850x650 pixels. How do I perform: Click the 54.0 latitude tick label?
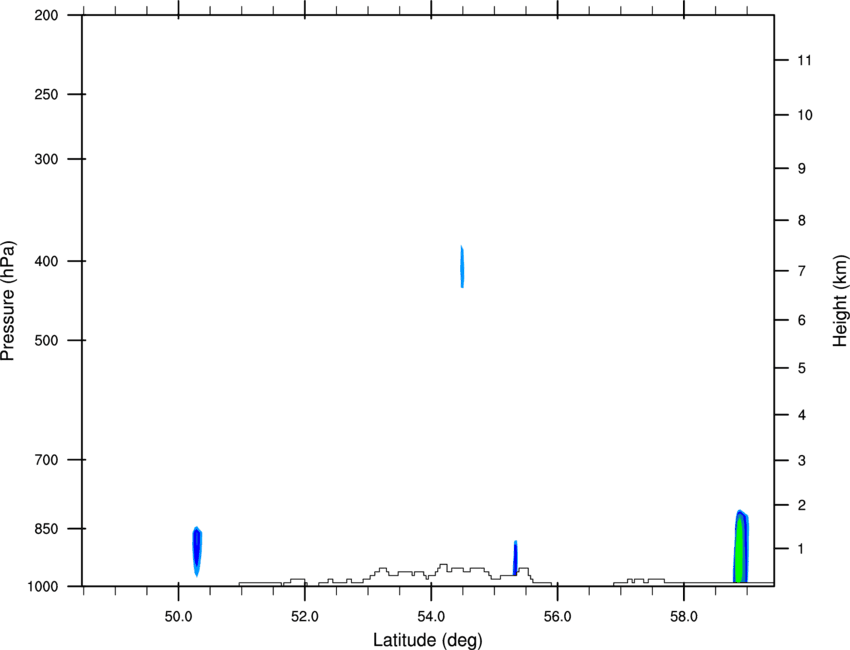432,617
